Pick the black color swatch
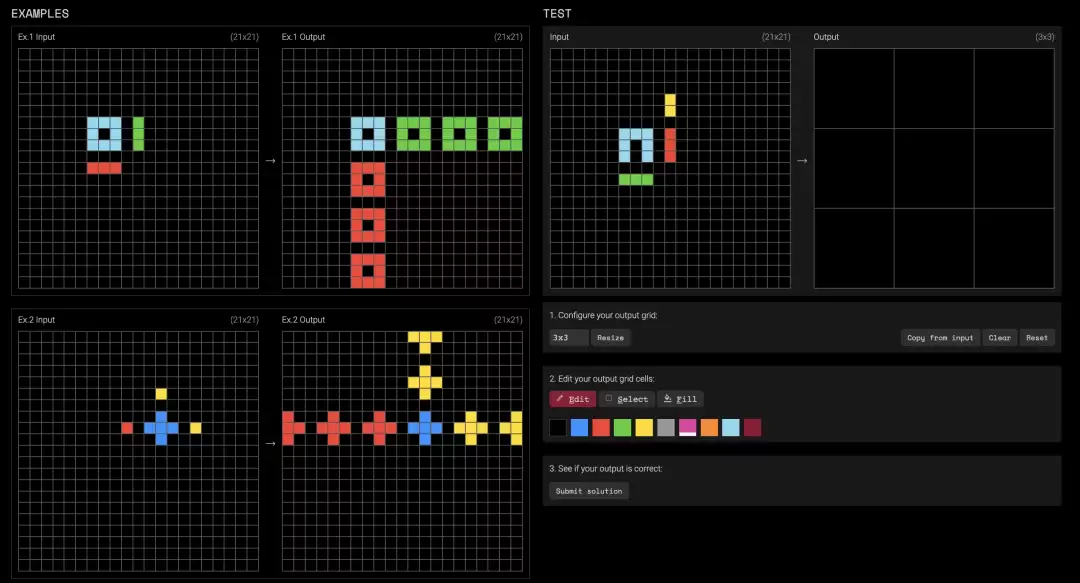Screen dimensions: 1080x583 point(558,428)
